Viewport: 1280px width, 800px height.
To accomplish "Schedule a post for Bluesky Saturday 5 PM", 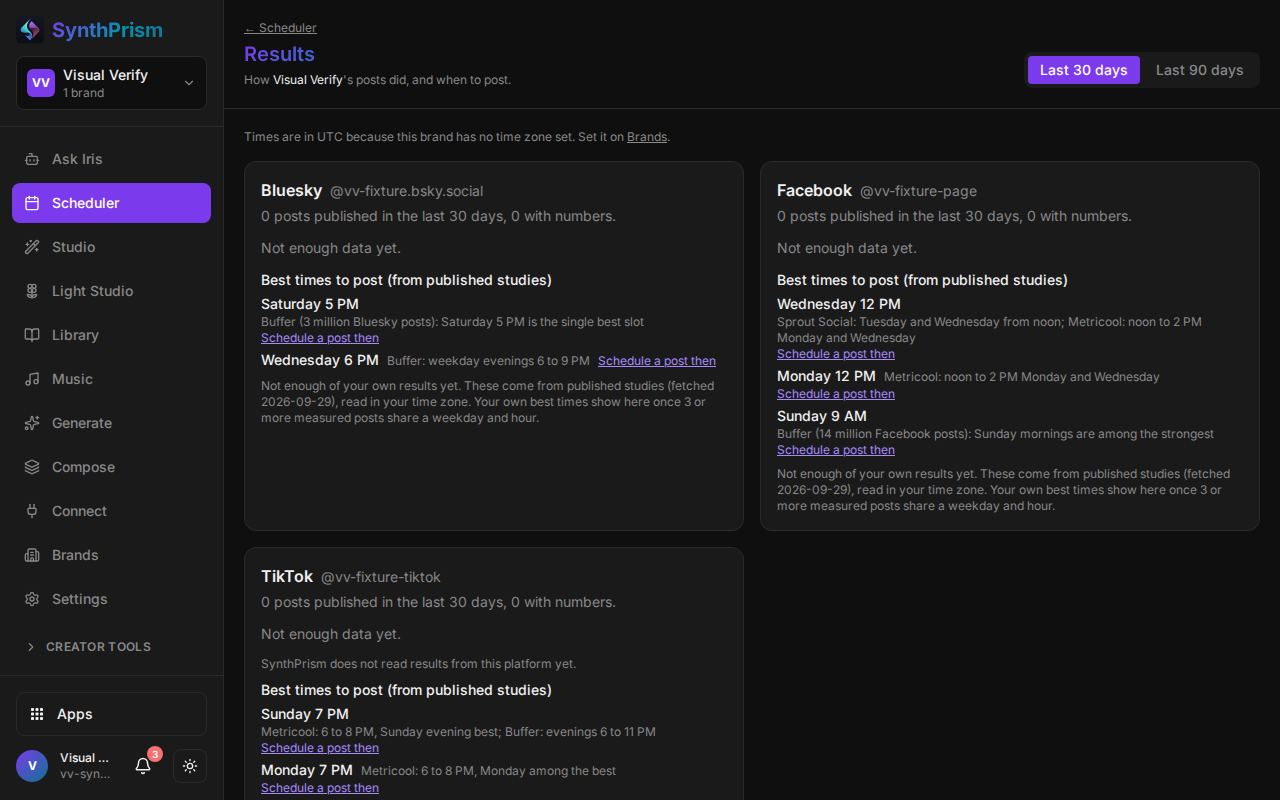I will click(x=320, y=338).
